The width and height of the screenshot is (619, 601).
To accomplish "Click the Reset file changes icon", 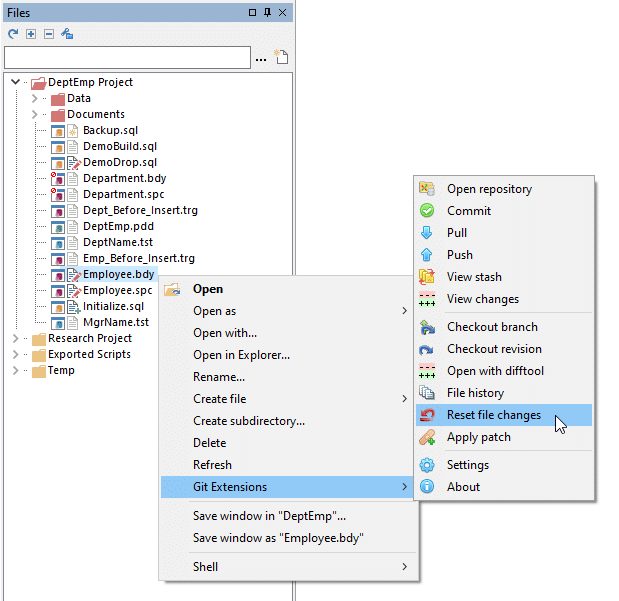I will (x=427, y=415).
